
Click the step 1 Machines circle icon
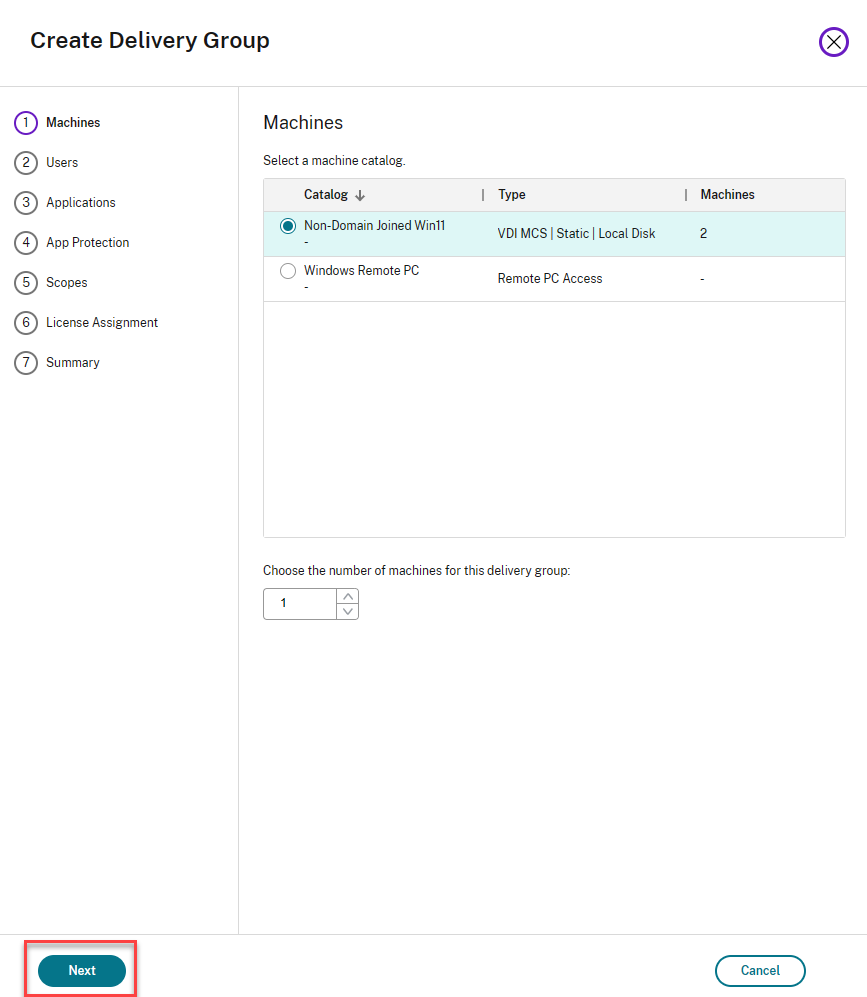click(25, 123)
